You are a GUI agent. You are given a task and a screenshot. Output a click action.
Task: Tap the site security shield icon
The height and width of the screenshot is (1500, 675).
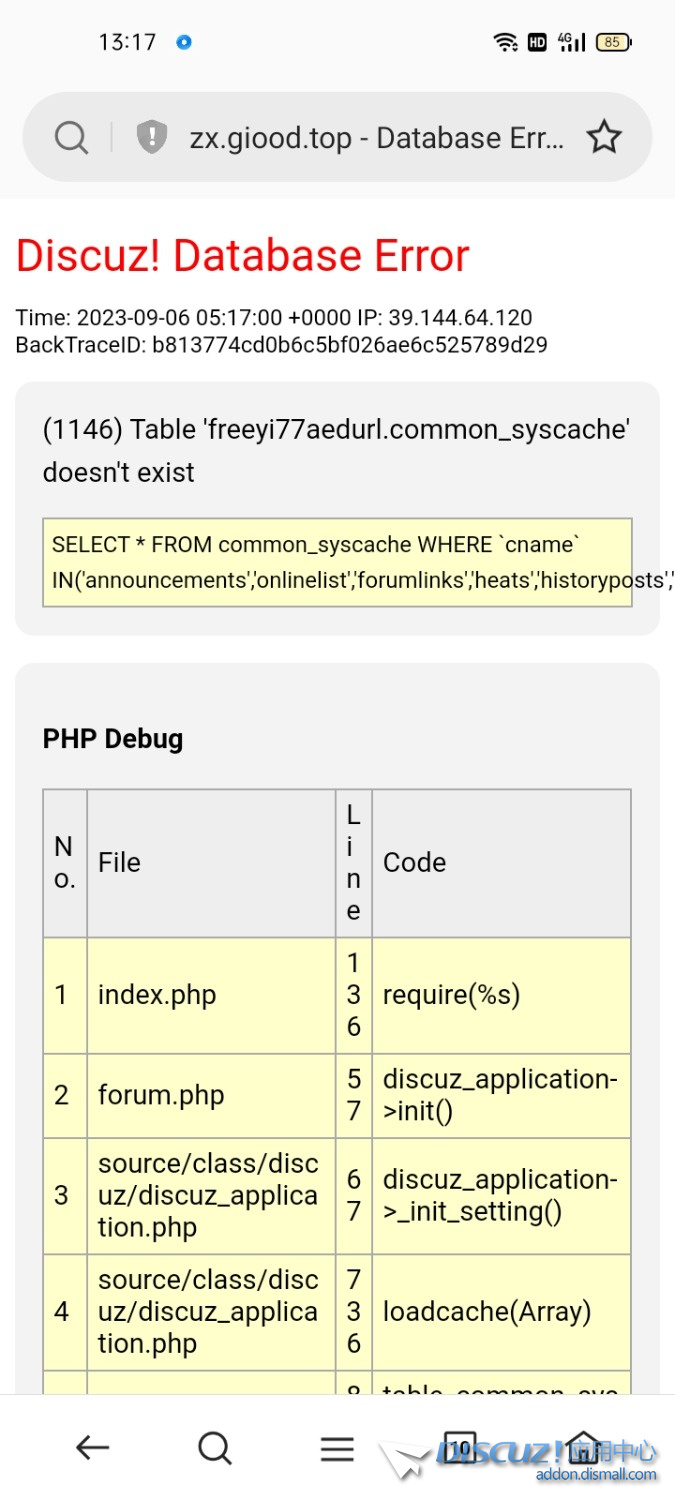point(151,137)
